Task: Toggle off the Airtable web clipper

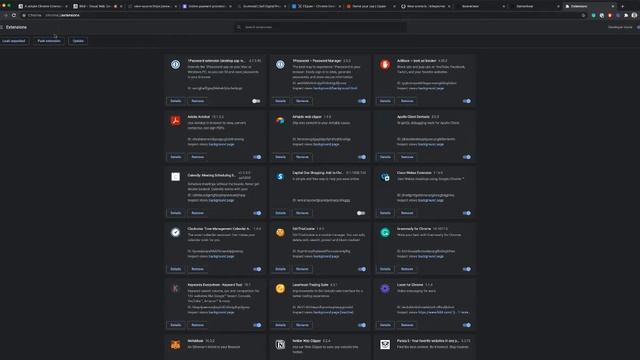Action: click(362, 157)
